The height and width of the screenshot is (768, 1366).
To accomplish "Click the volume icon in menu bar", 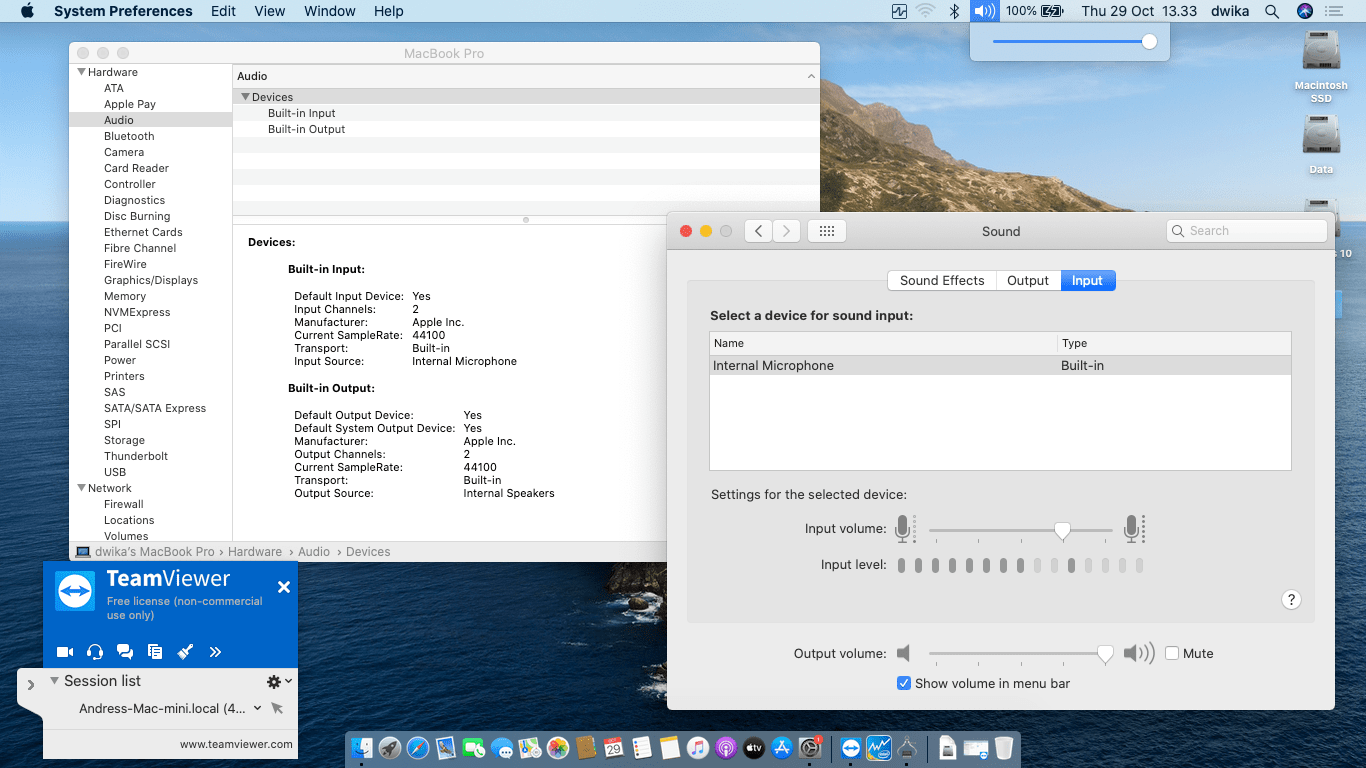I will click(985, 11).
